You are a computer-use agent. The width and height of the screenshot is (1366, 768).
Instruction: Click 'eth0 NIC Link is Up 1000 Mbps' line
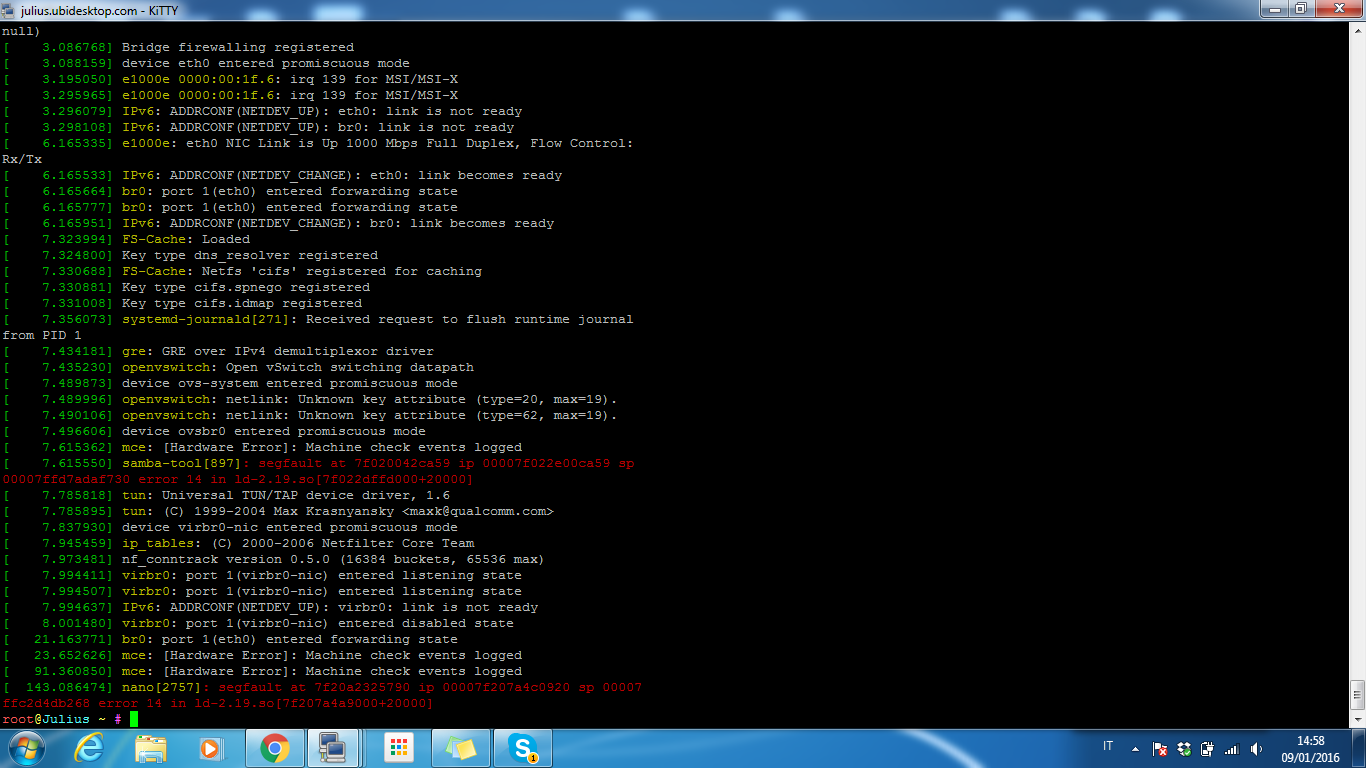tap(318, 143)
